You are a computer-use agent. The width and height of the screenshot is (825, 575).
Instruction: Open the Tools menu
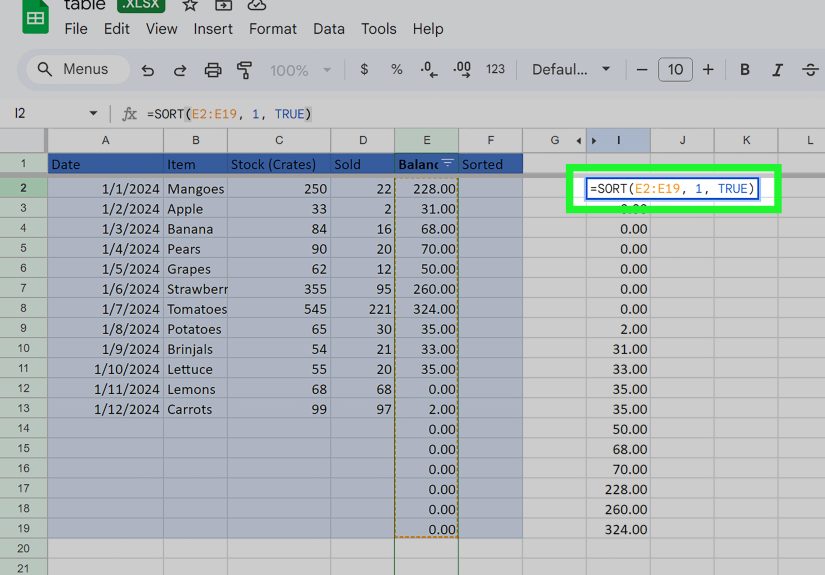(x=378, y=29)
